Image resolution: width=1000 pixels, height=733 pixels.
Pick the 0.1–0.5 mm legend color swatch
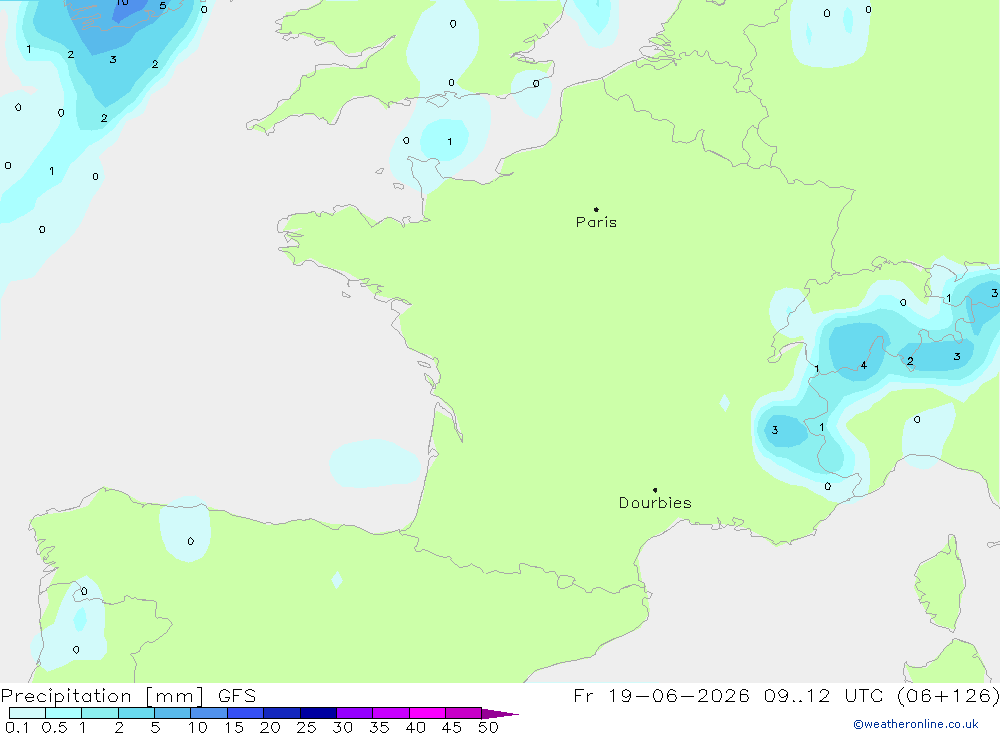[27, 713]
